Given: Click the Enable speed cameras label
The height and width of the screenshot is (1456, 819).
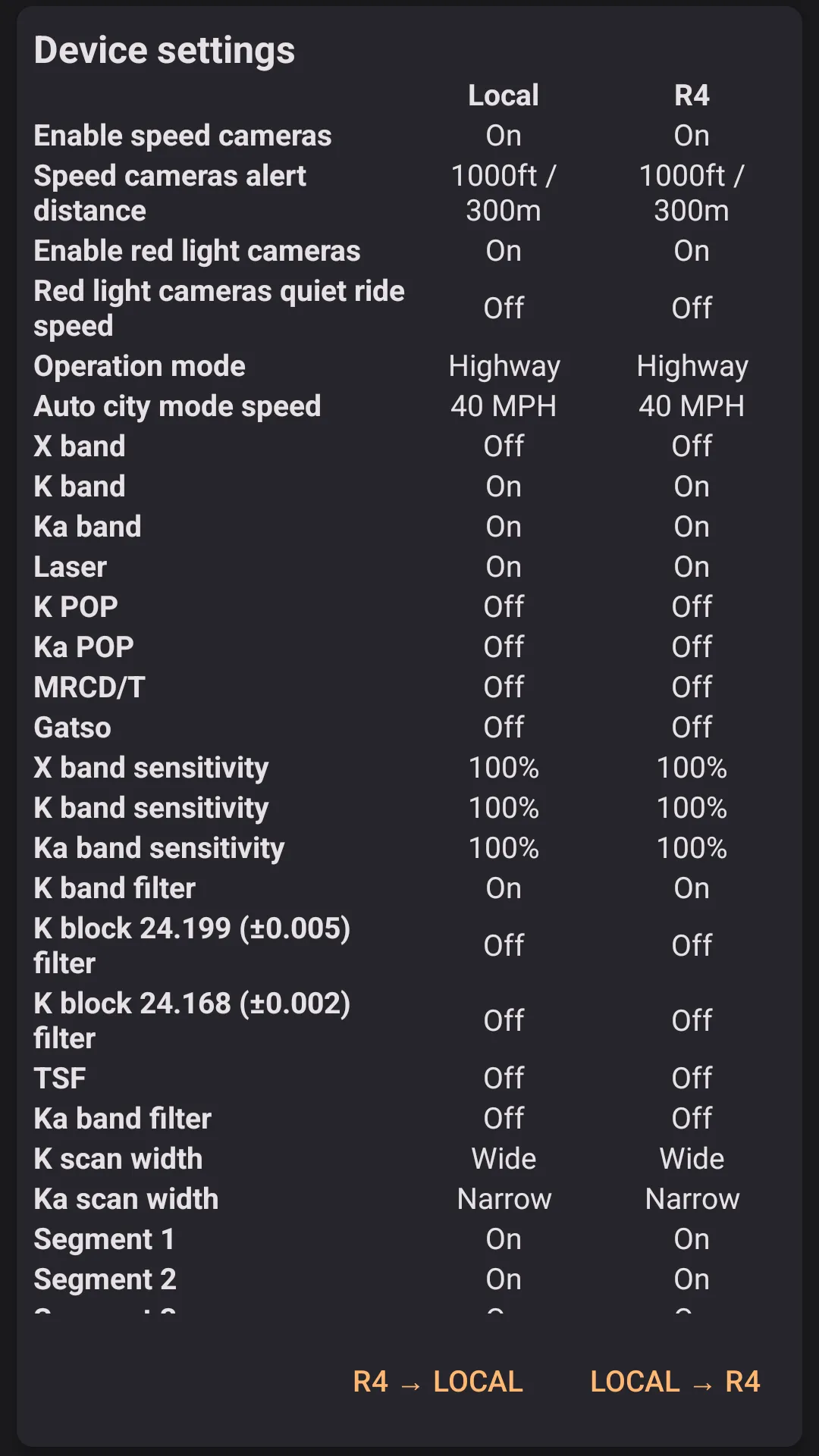Looking at the screenshot, I should point(183,136).
